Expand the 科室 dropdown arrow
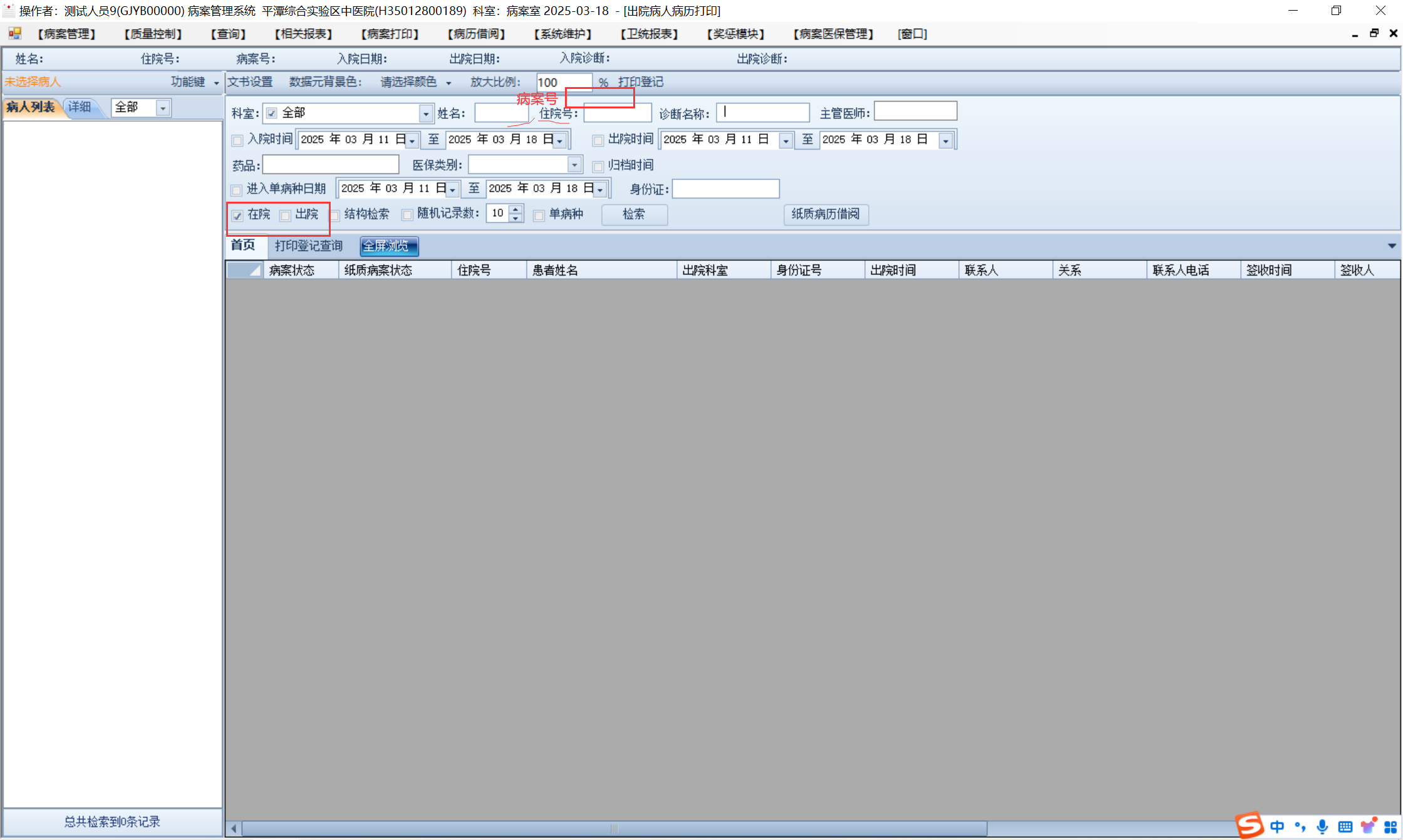The width and height of the screenshot is (1403, 840). [x=426, y=113]
